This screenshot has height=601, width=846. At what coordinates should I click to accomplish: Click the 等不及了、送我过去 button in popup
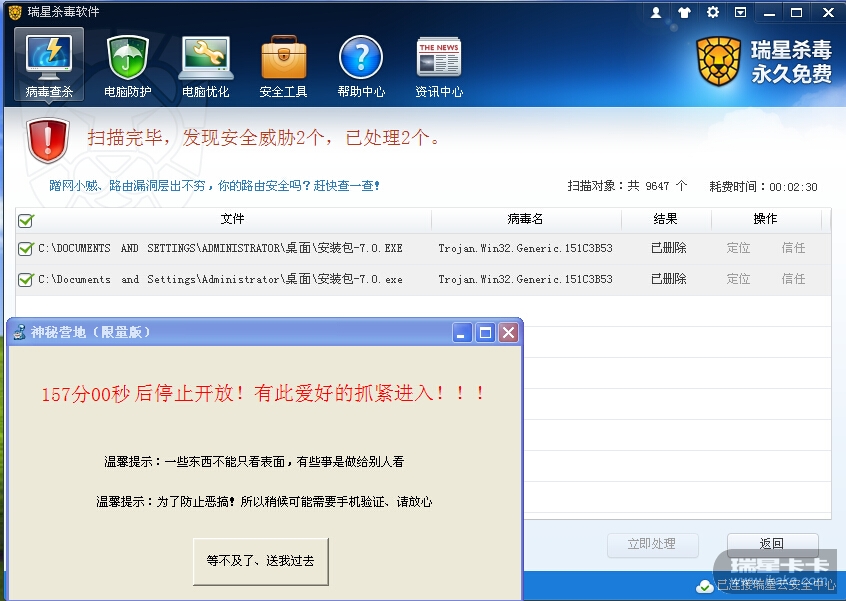click(x=261, y=561)
